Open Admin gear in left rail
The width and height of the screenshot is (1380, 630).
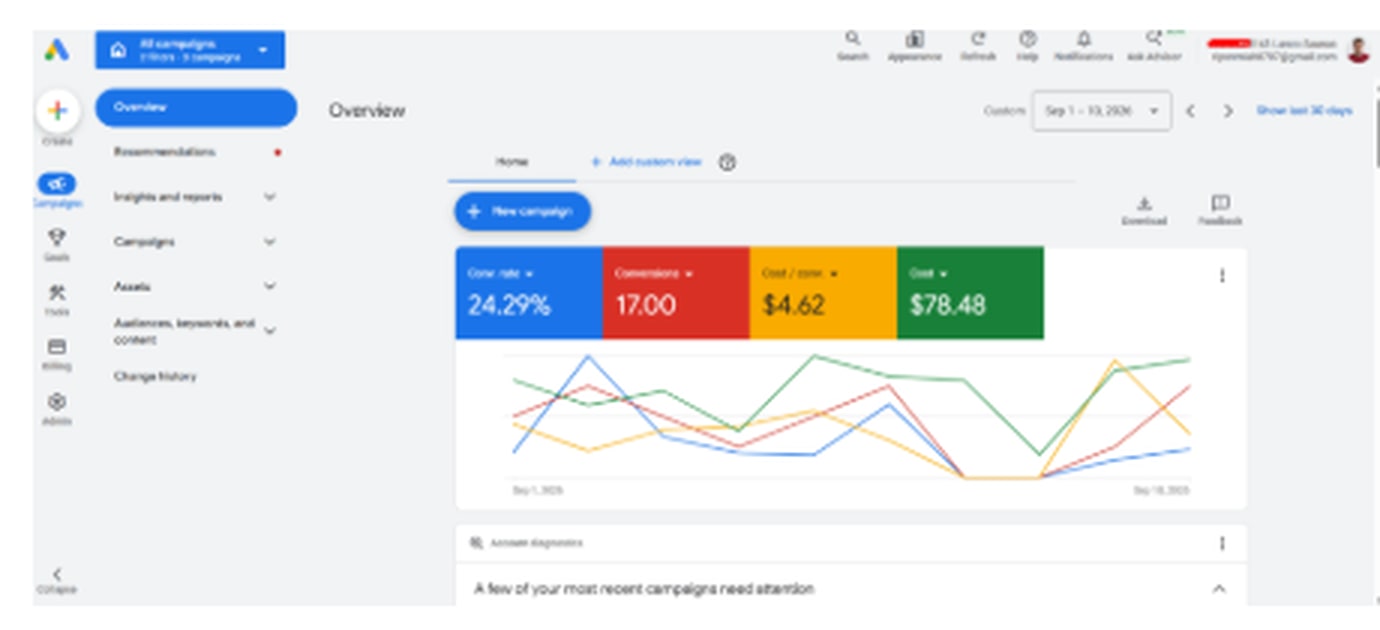click(x=57, y=401)
